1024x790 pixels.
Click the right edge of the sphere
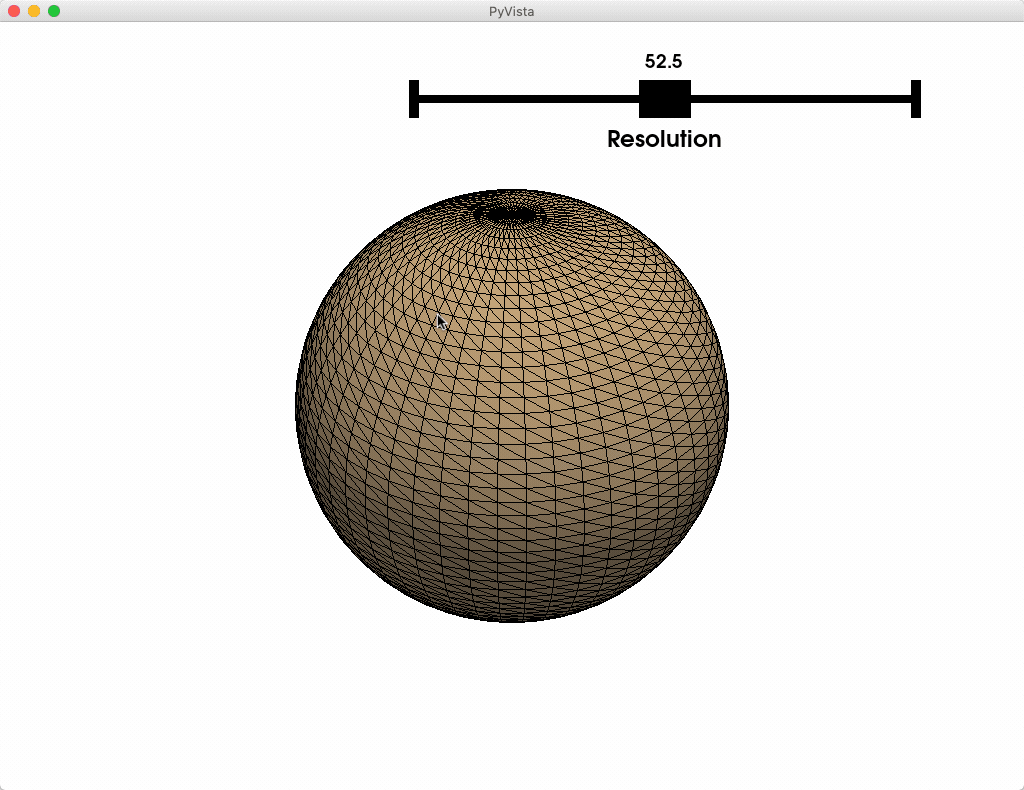point(725,405)
